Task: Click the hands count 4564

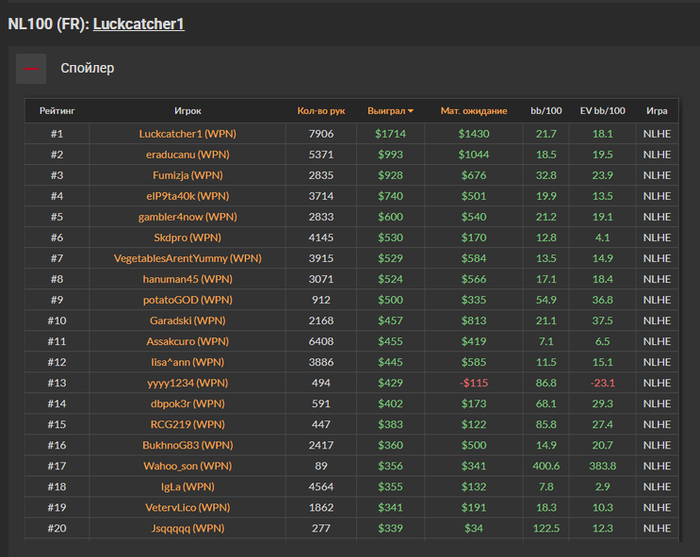Action: pyautogui.click(x=321, y=486)
